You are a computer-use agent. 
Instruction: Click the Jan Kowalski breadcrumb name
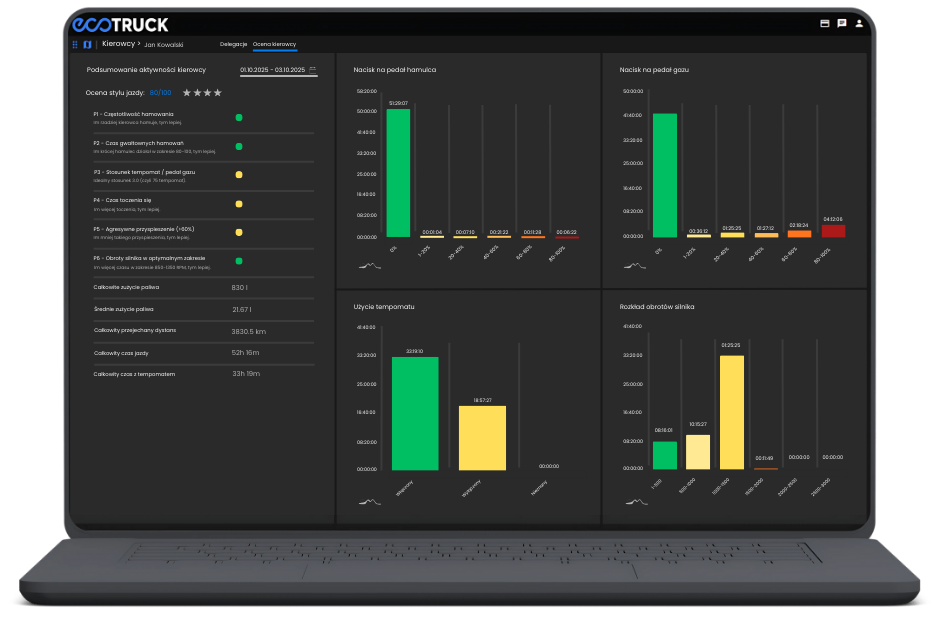(164, 44)
